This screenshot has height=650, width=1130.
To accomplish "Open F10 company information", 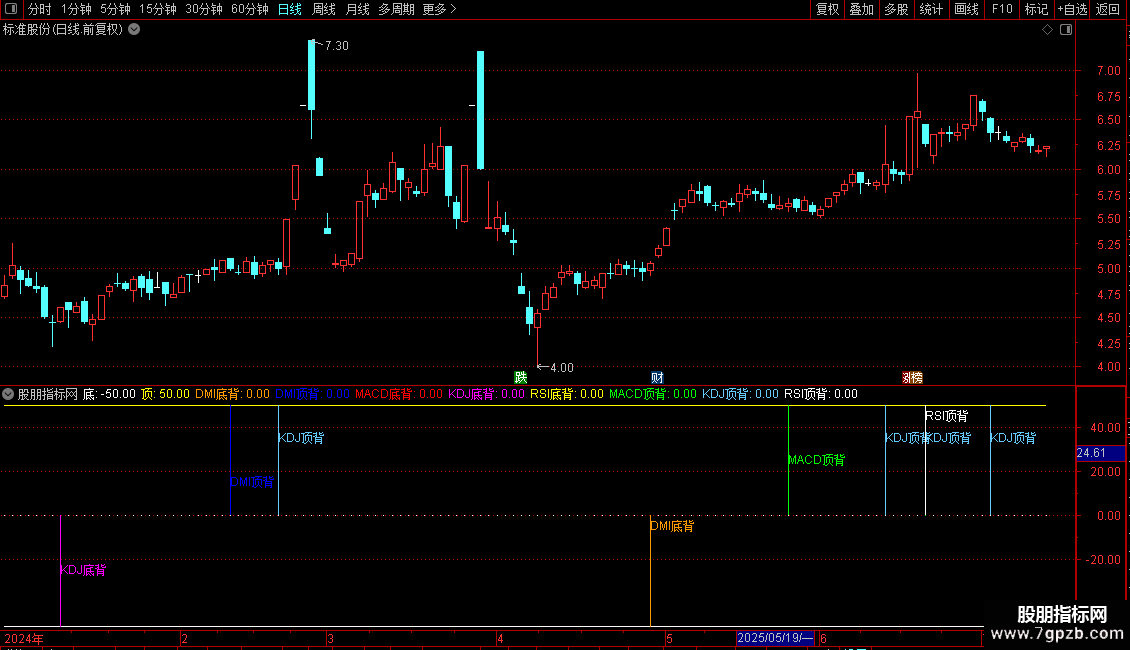I will click(x=1002, y=9).
